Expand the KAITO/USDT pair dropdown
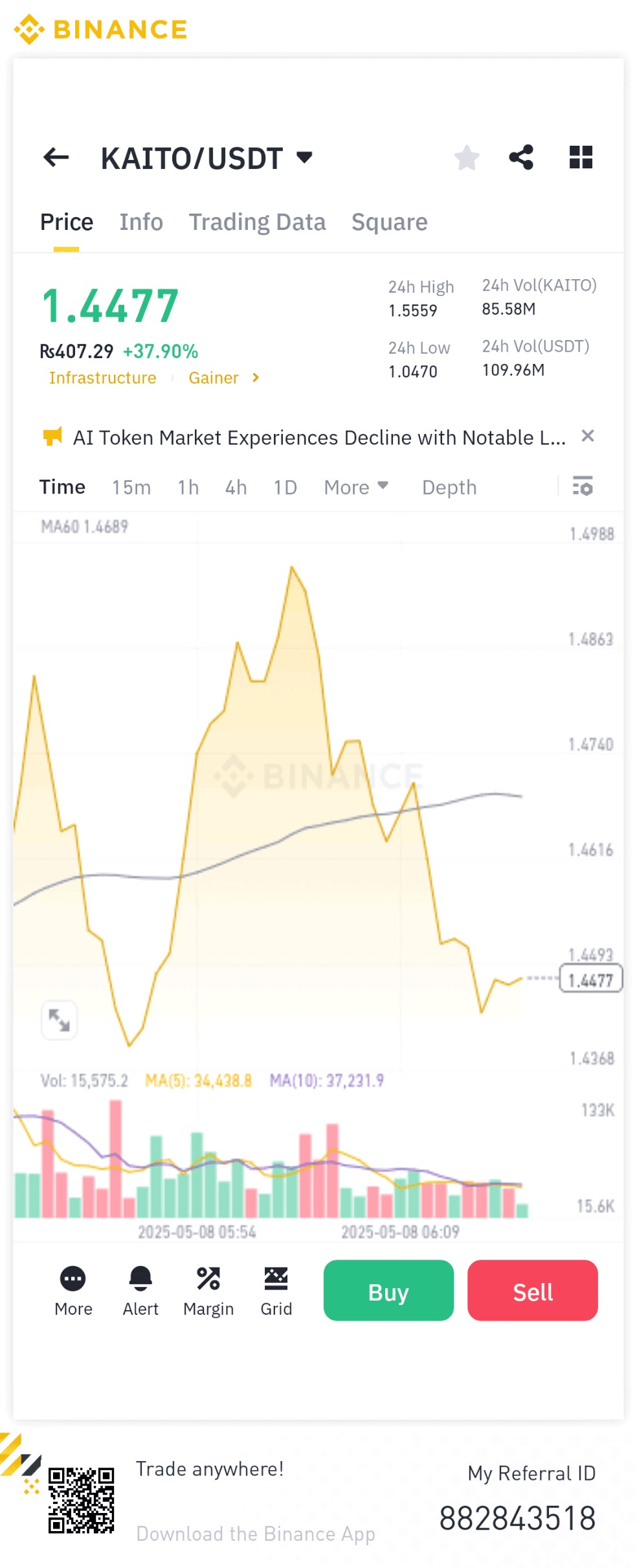 [x=304, y=157]
